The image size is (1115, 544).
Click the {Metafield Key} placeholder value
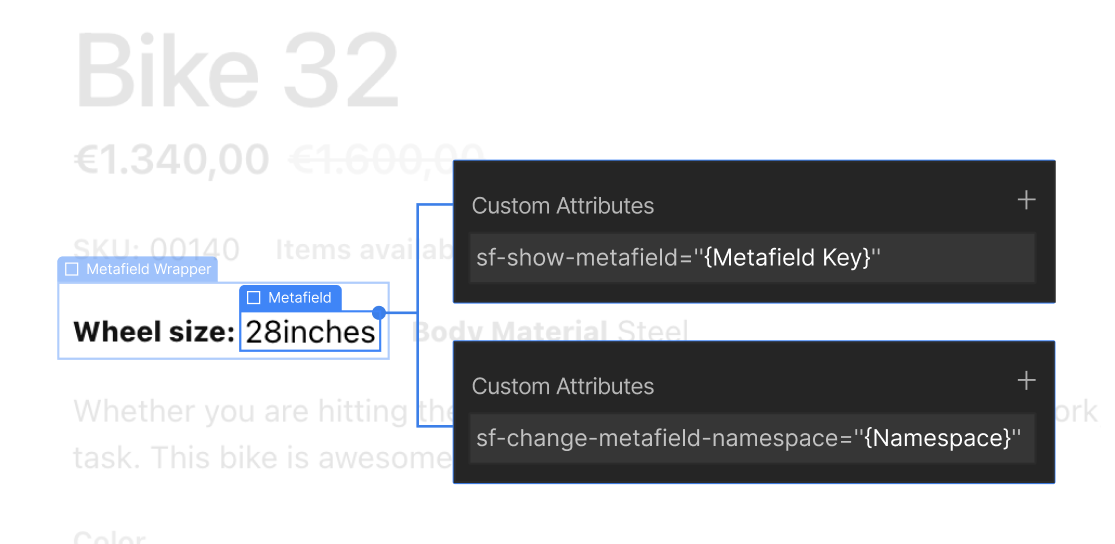(787, 257)
